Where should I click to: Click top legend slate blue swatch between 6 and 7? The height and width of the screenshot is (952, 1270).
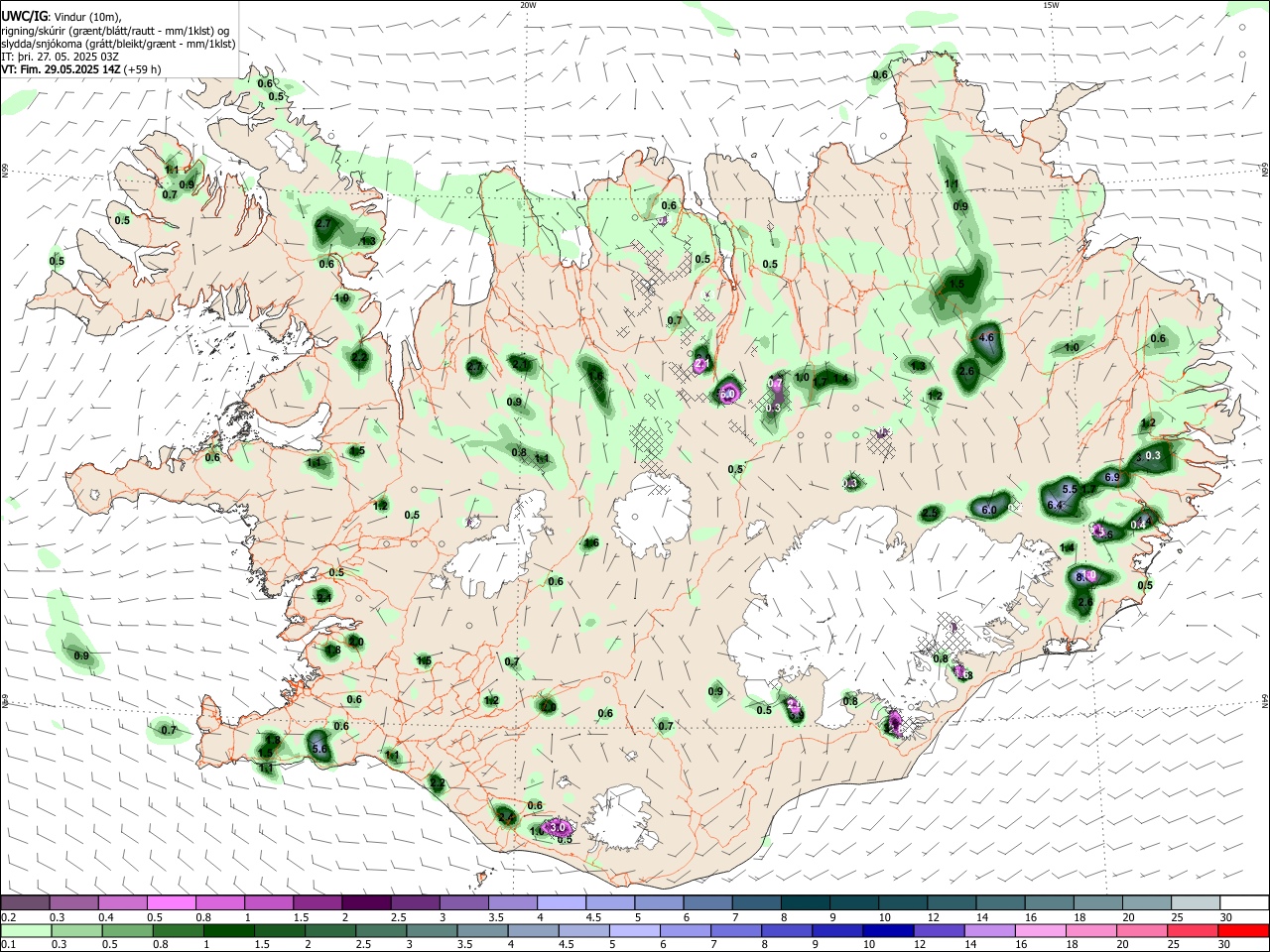(707, 902)
